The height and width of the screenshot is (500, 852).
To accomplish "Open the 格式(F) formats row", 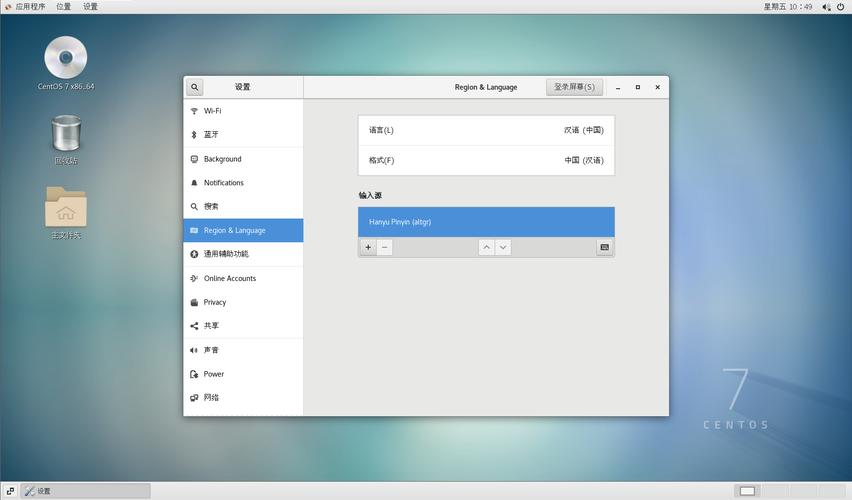I will click(x=486, y=160).
